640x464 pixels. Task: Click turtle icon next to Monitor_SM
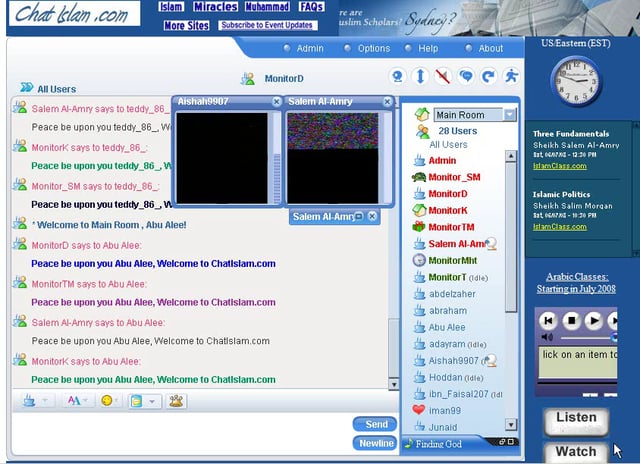pos(419,177)
